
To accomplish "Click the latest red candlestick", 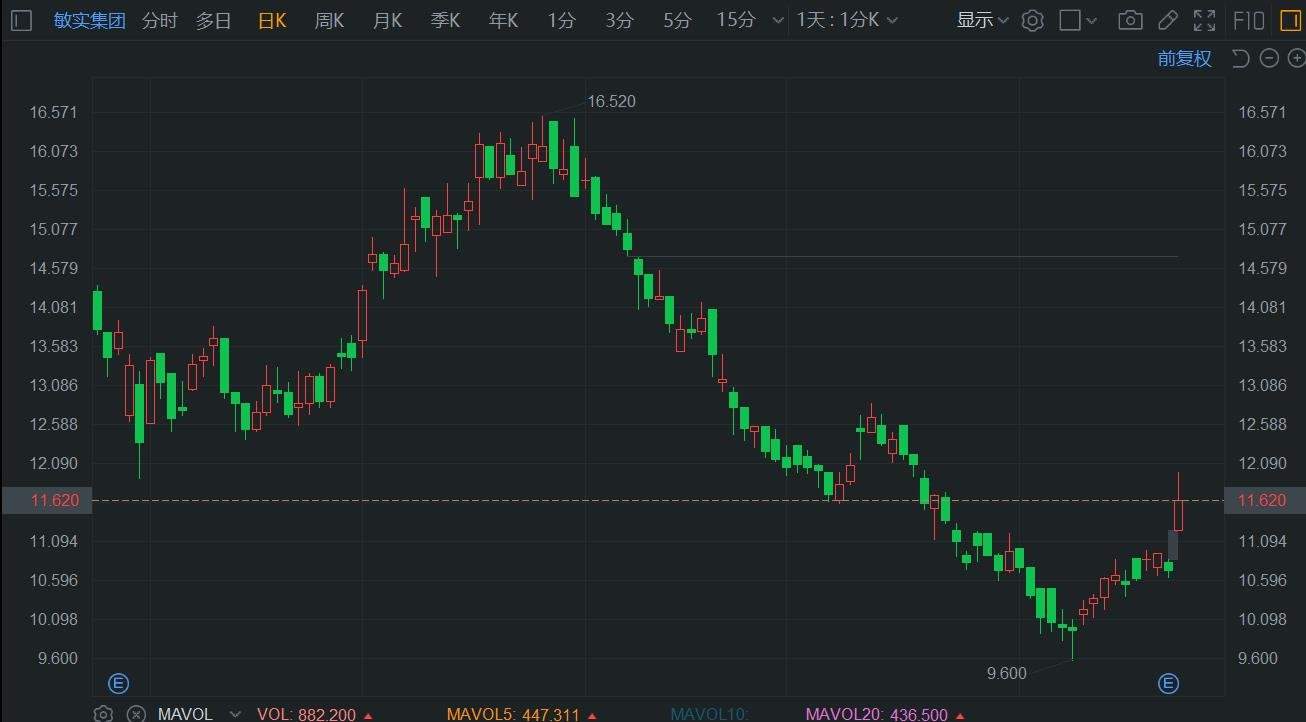I will (x=1178, y=514).
